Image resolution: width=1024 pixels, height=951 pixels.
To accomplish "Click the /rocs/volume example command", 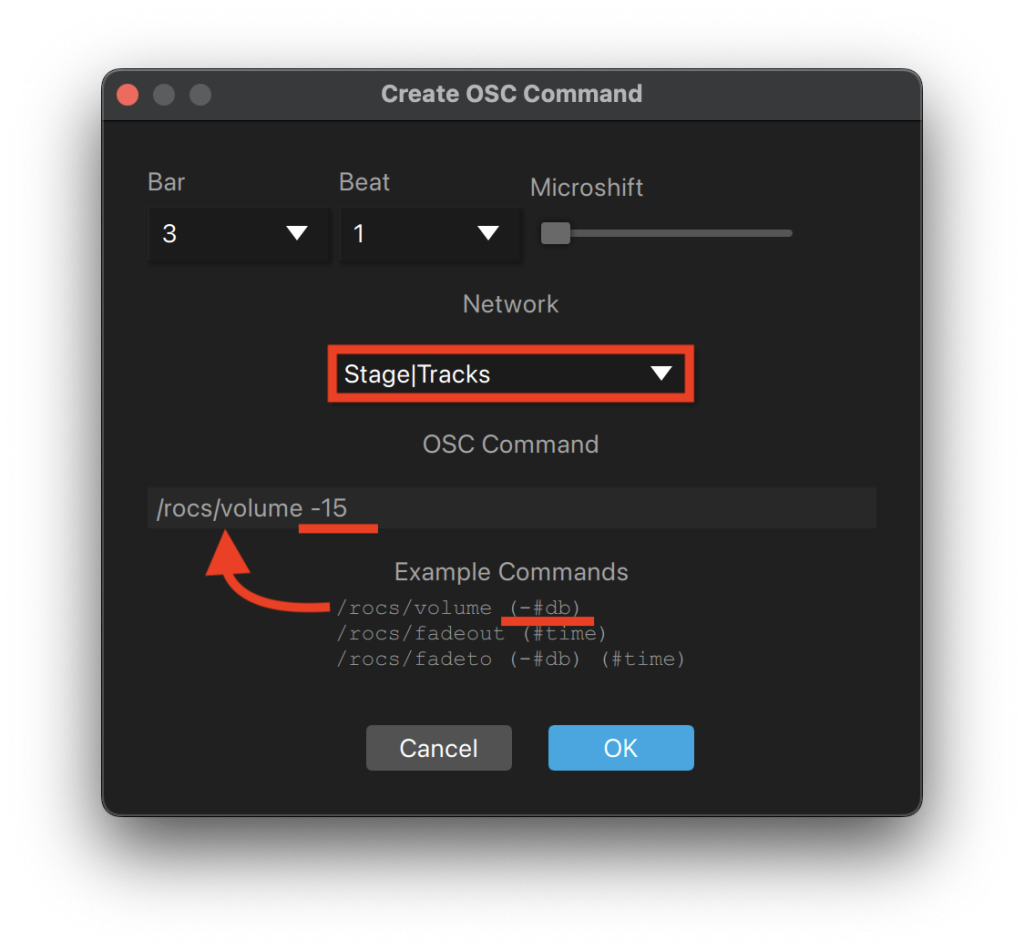I will tap(458, 608).
